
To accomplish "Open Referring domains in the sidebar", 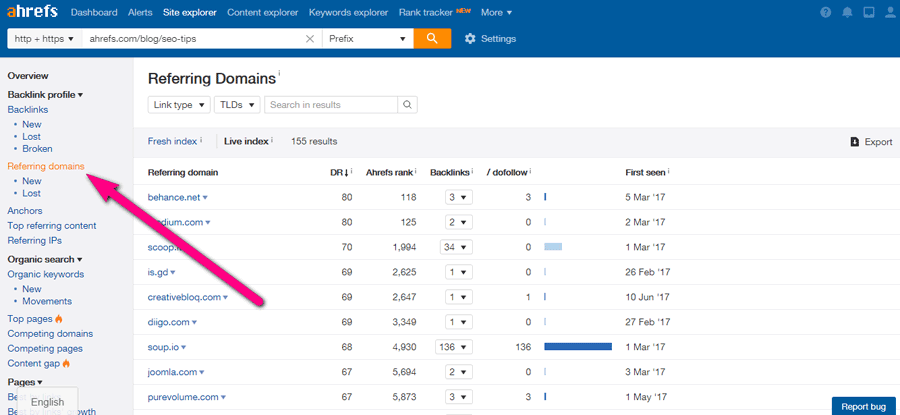I will coord(46,166).
